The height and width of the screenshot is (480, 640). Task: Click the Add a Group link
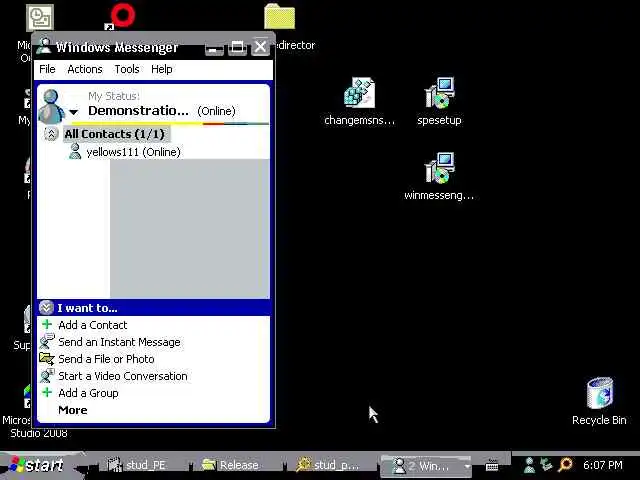[88, 393]
